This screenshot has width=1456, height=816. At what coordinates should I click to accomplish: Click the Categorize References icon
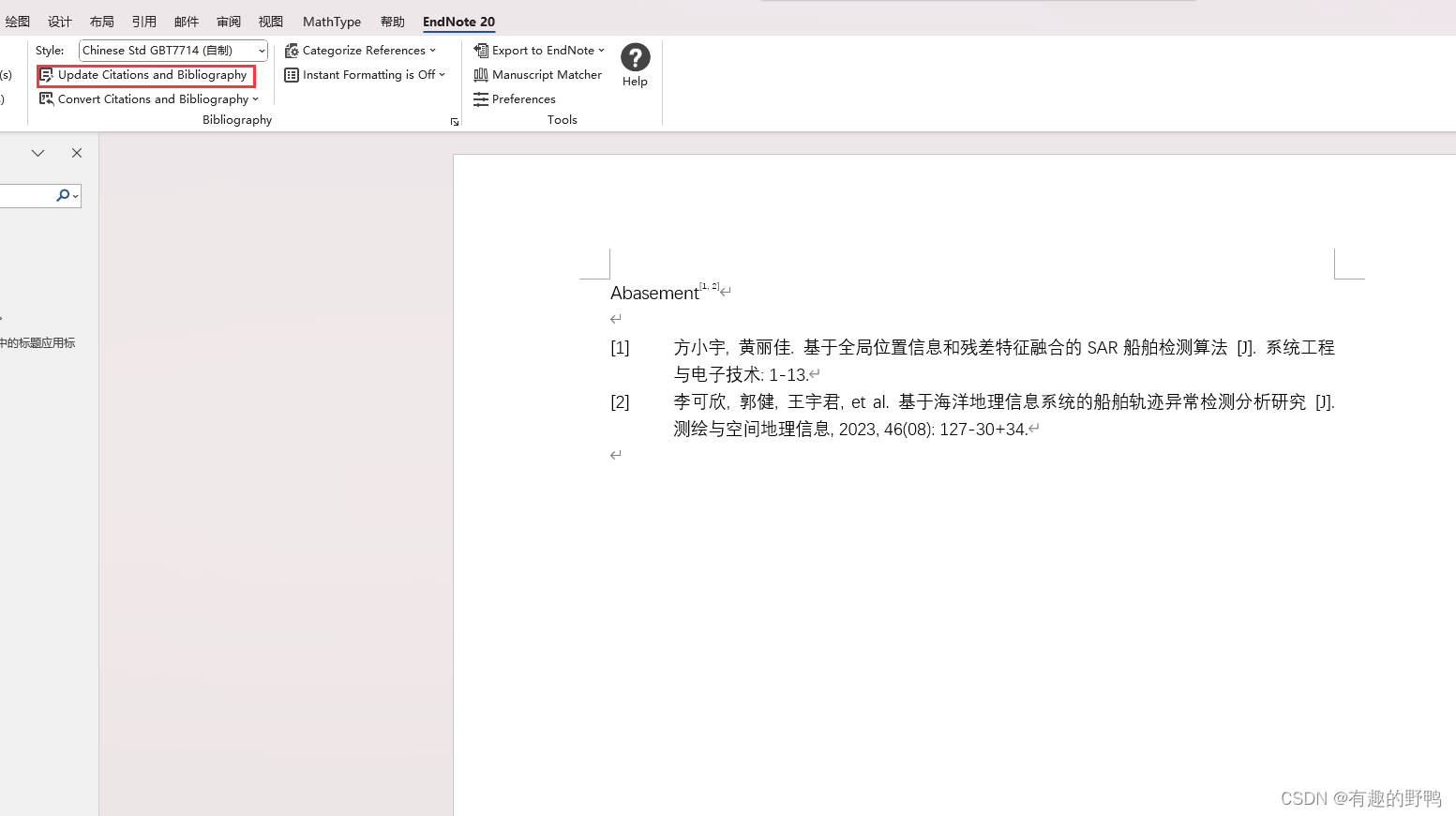point(292,51)
